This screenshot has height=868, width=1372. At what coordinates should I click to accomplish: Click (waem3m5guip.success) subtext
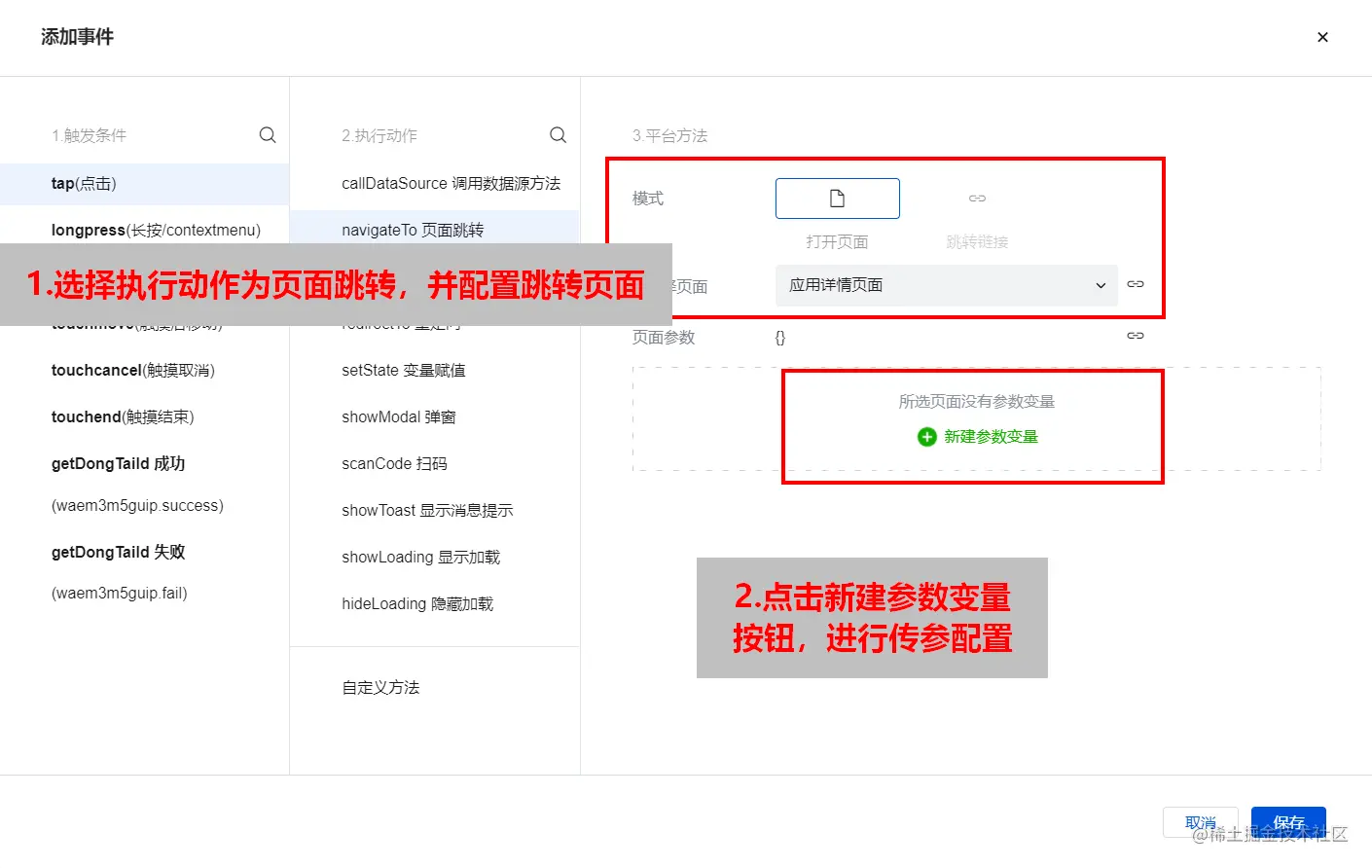pos(137,506)
